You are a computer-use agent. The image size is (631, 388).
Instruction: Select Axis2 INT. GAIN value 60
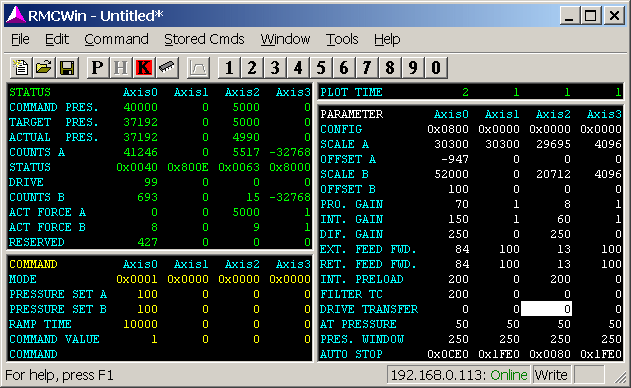tap(564, 219)
